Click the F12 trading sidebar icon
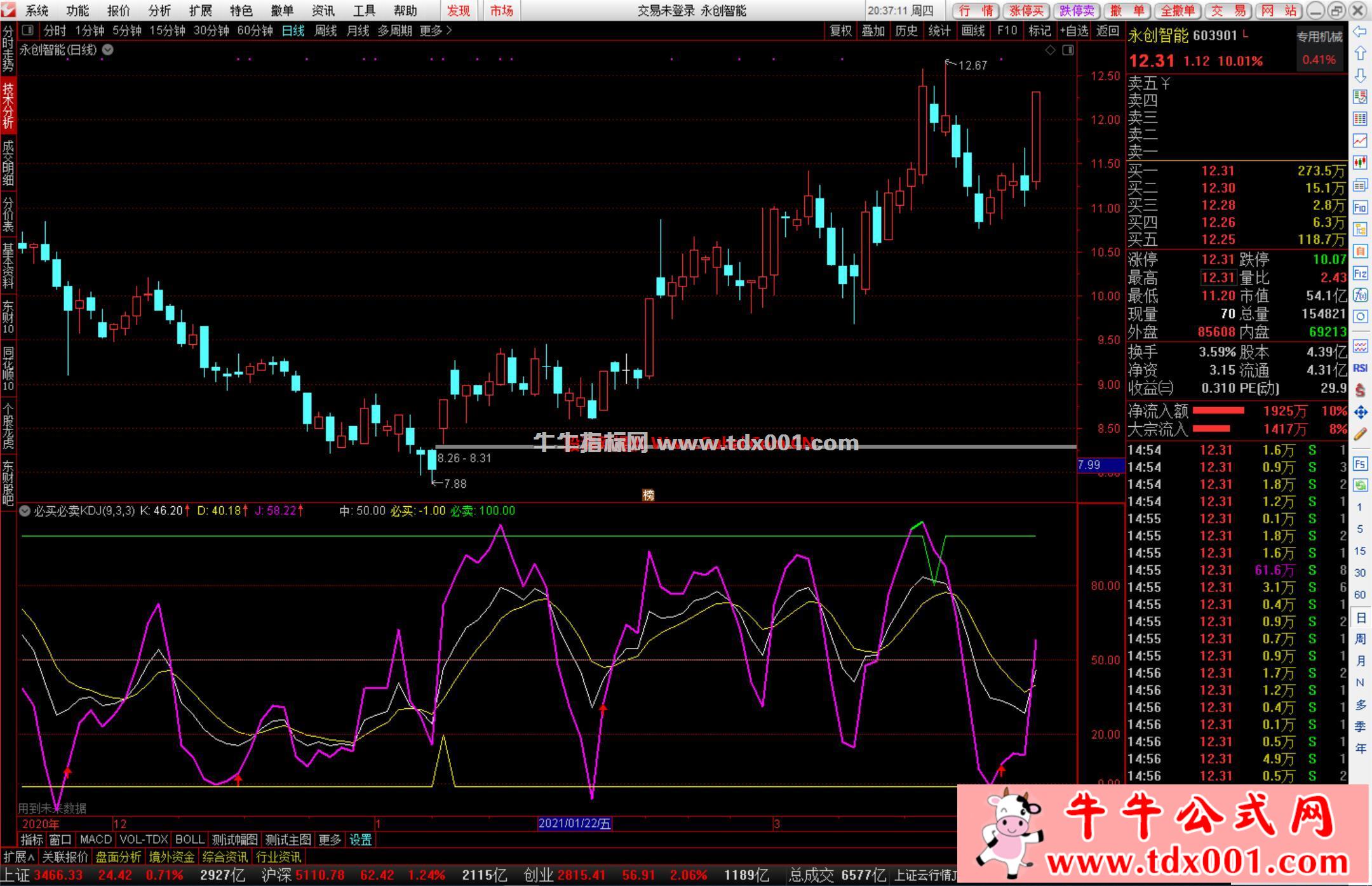Screen dimensions: 1372x886 tap(1360, 273)
